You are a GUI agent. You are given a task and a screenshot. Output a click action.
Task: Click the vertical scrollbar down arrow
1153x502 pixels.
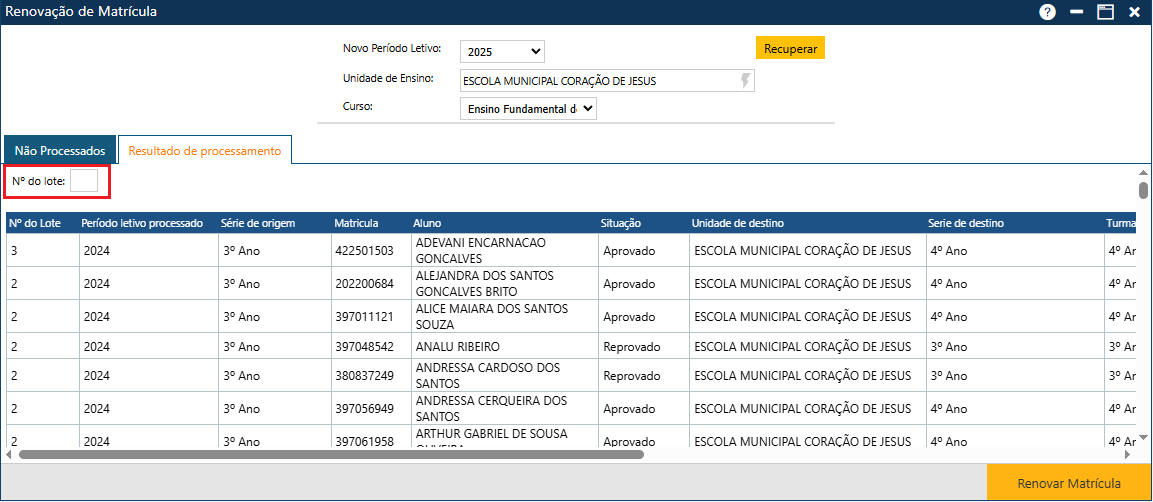point(1143,438)
